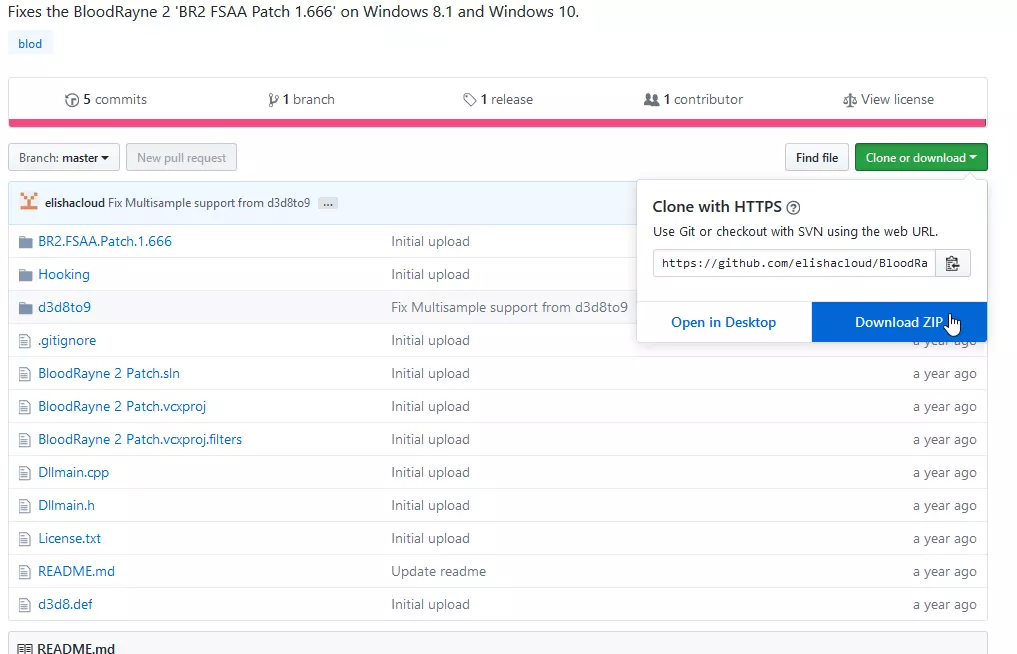Click the commits history clock icon
Screen dimensions: 1017x654
click(71, 100)
